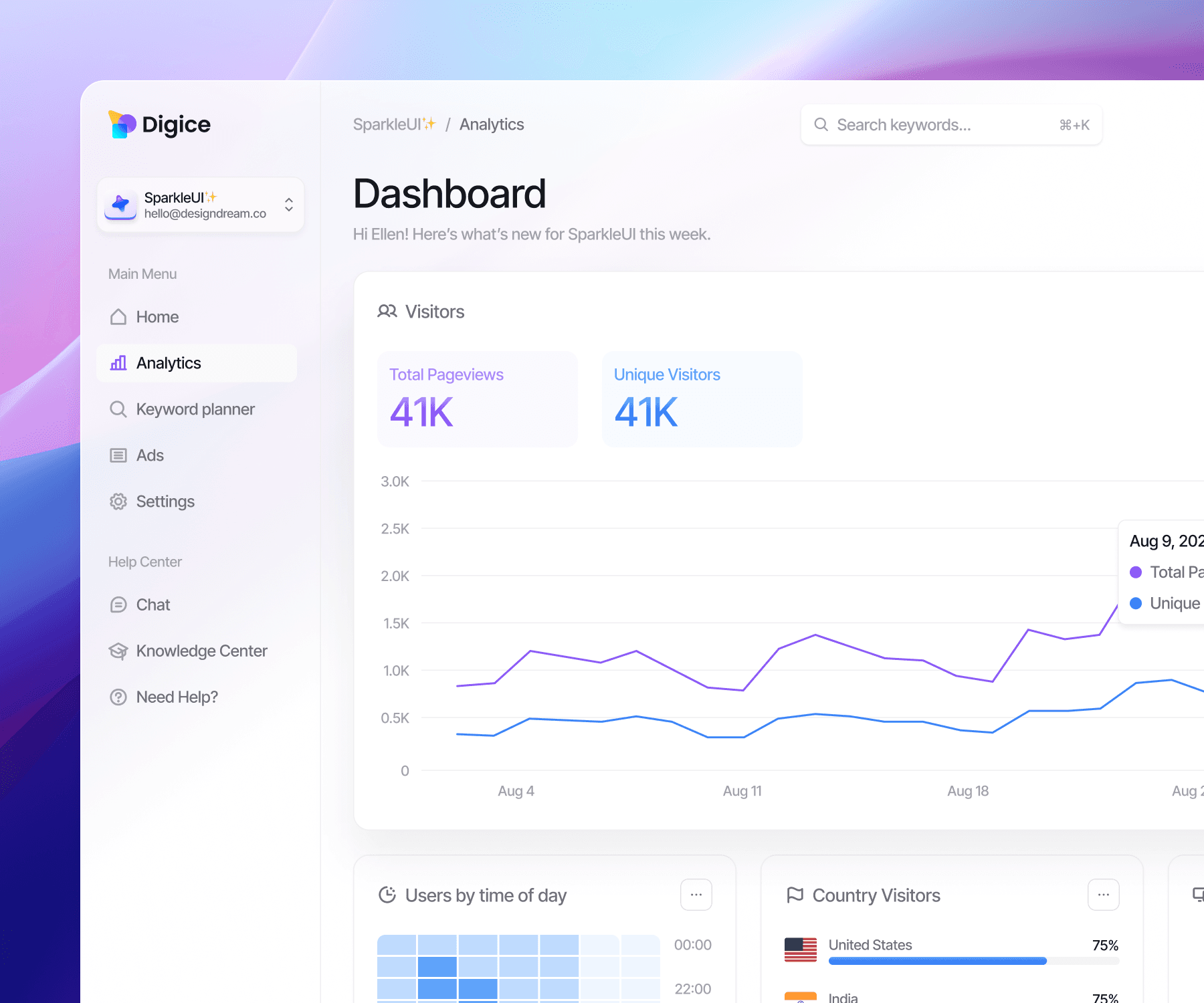Open Settings in the sidebar
This screenshot has height=1003, width=1204.
[197, 501]
